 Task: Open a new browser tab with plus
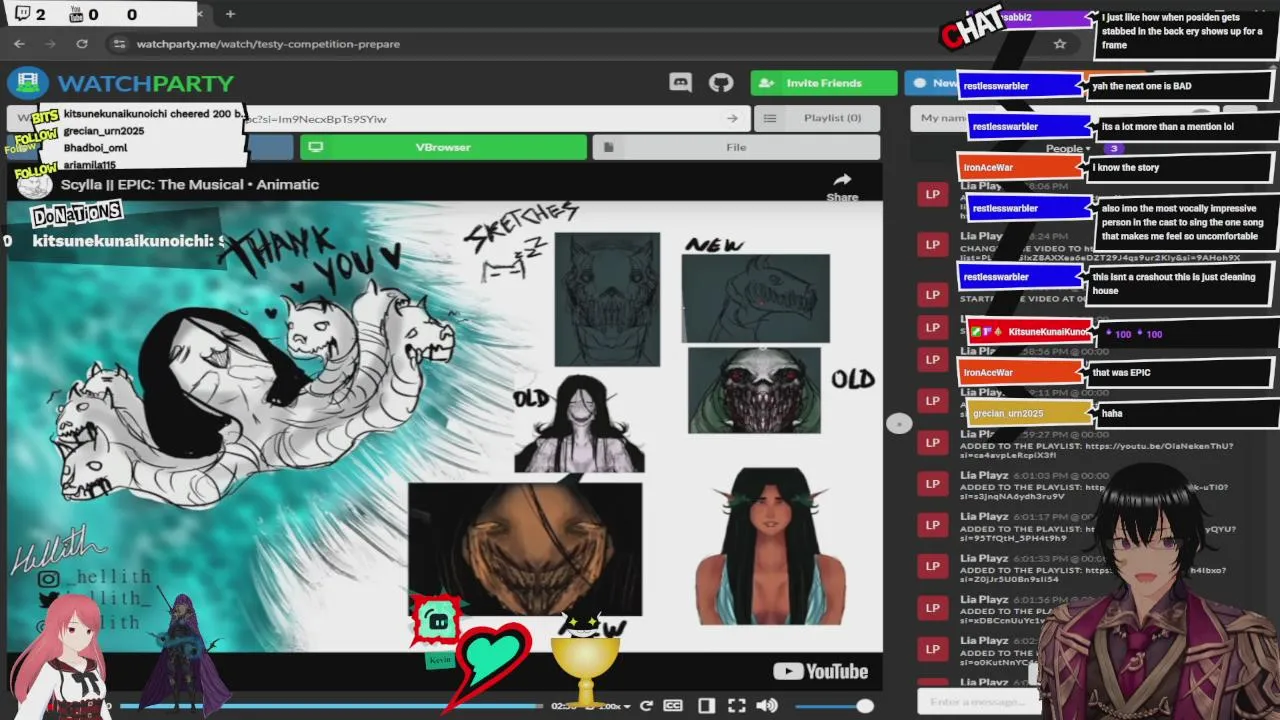tap(230, 14)
